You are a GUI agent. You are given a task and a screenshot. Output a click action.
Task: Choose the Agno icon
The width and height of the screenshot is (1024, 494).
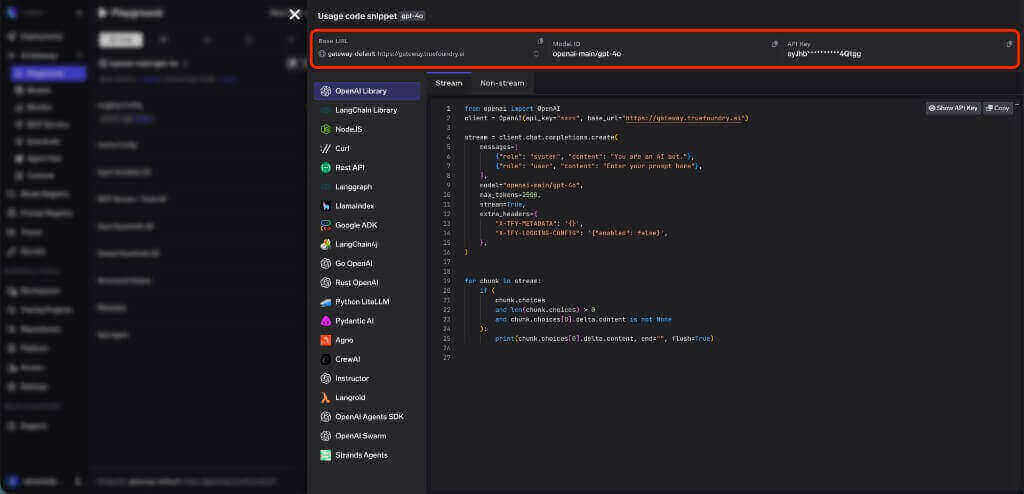(325, 340)
